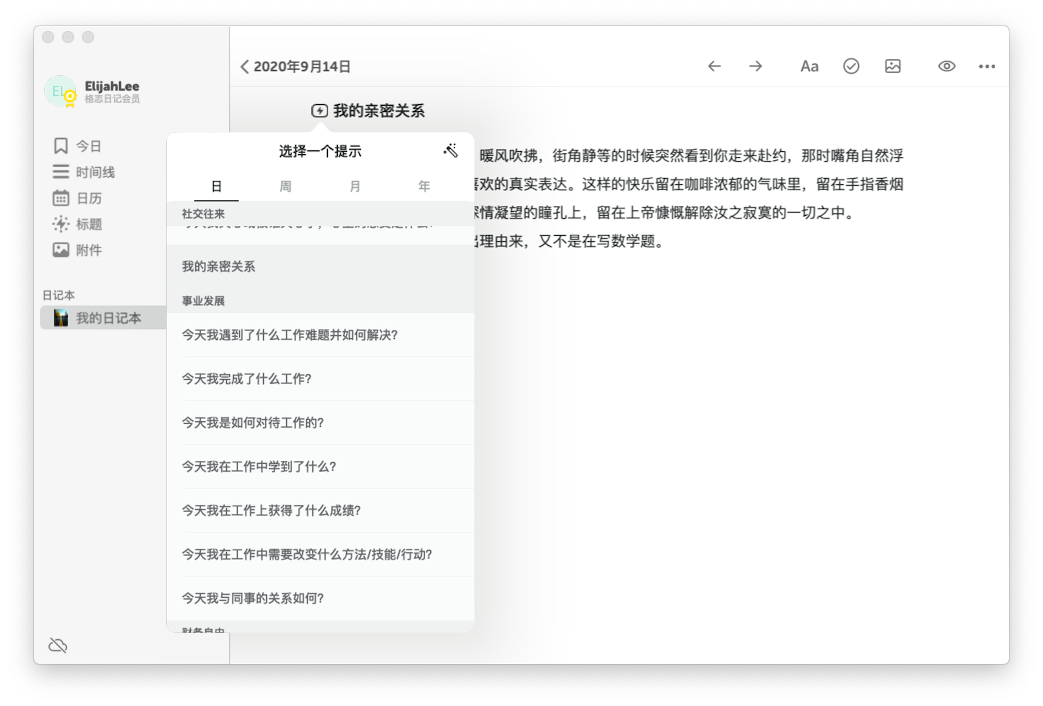Click the prompt lightning icon beside title
Viewport: 1043px width, 706px height.
click(319, 111)
